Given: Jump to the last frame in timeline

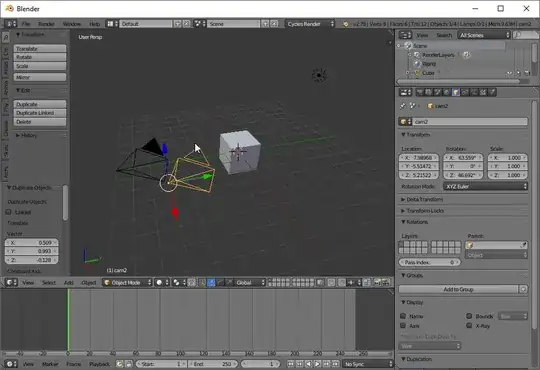Looking at the screenshot, I should [x=335, y=364].
